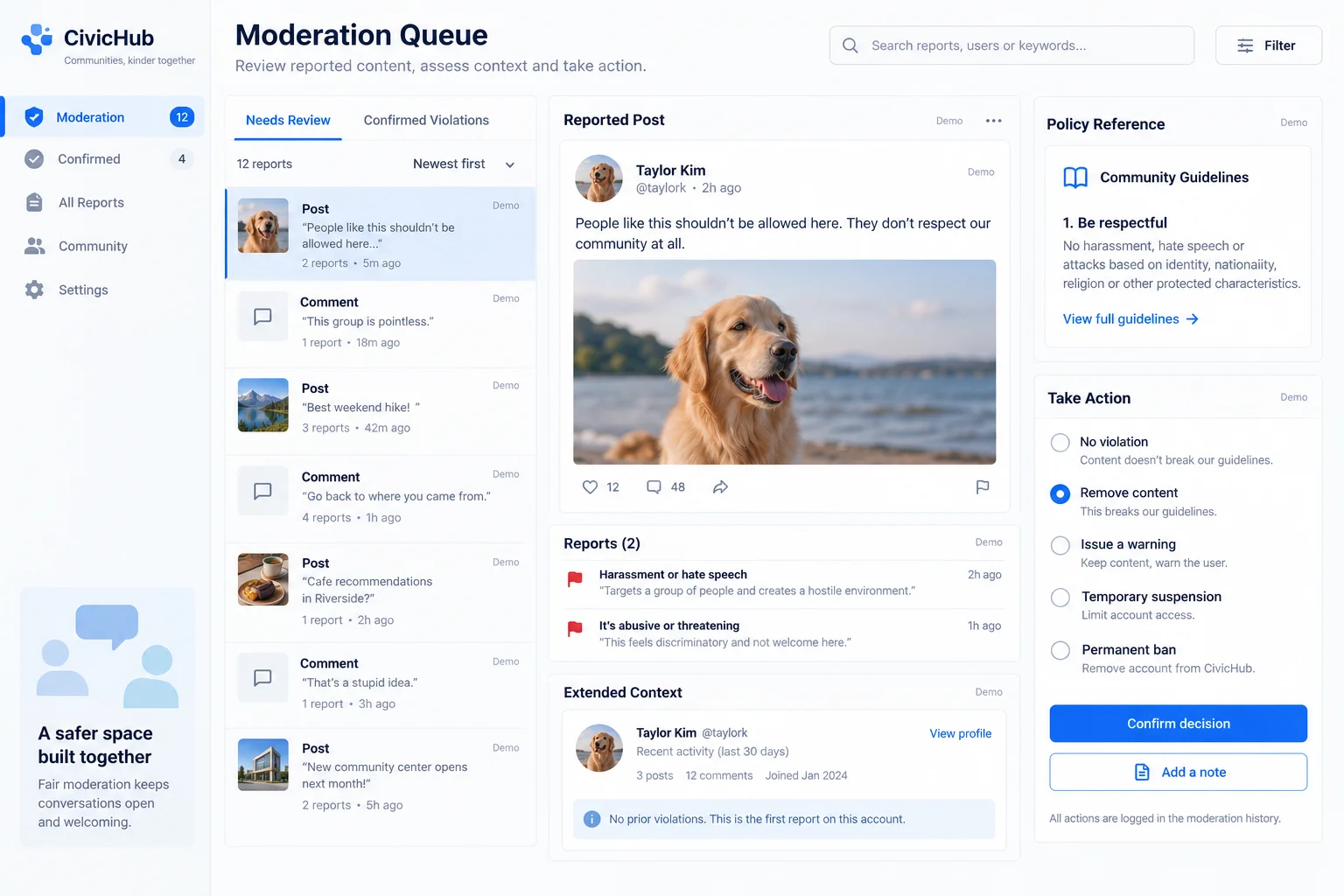Open the "New community center opens" post thumbnail
Image resolution: width=1344 pixels, height=896 pixels.
(x=262, y=765)
